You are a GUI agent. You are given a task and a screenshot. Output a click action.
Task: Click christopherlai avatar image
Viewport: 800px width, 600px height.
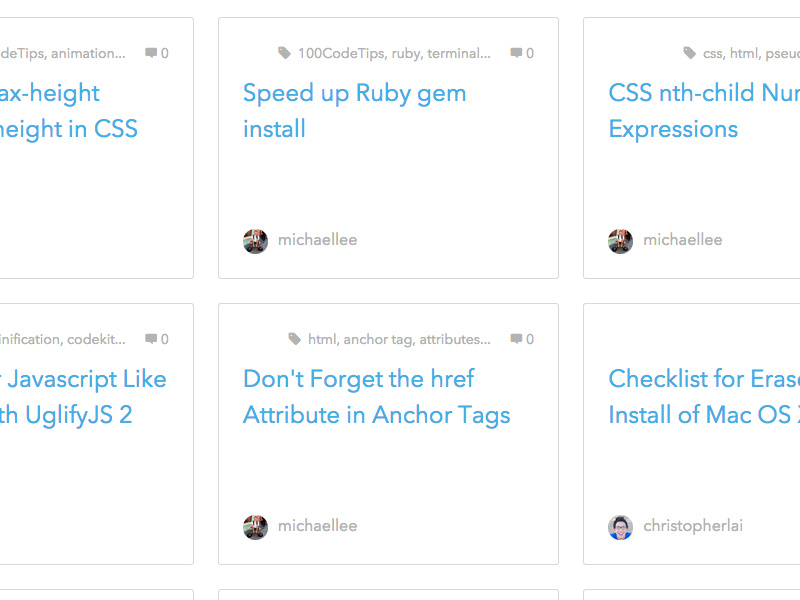coord(621,527)
